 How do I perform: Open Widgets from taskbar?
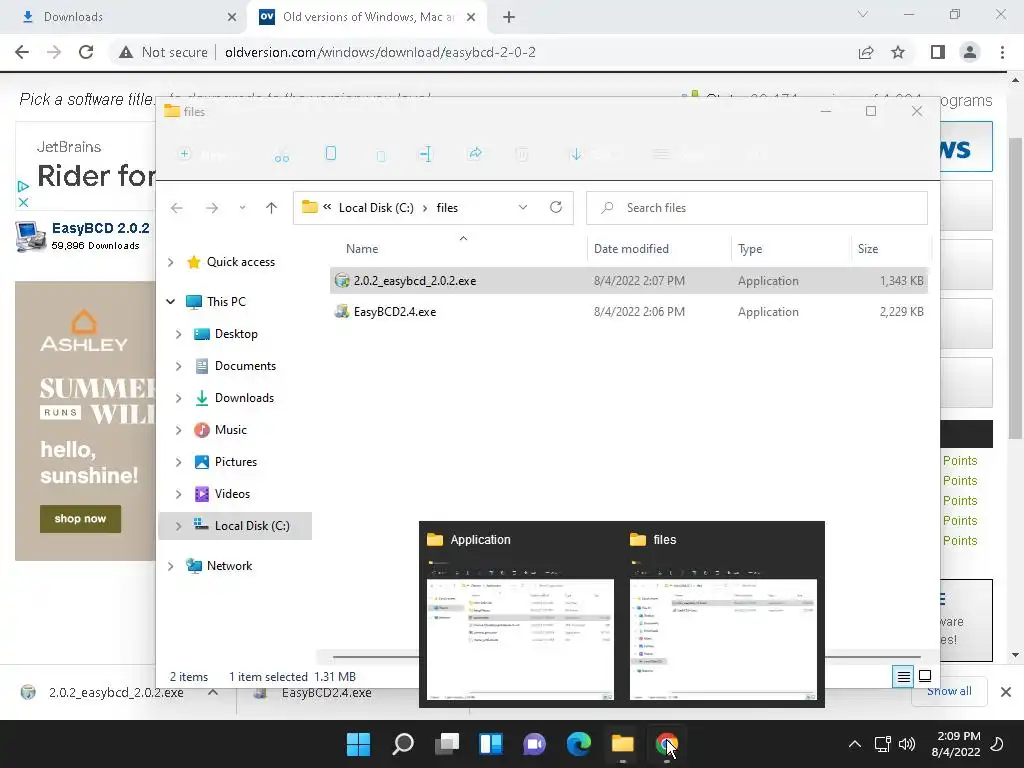490,744
